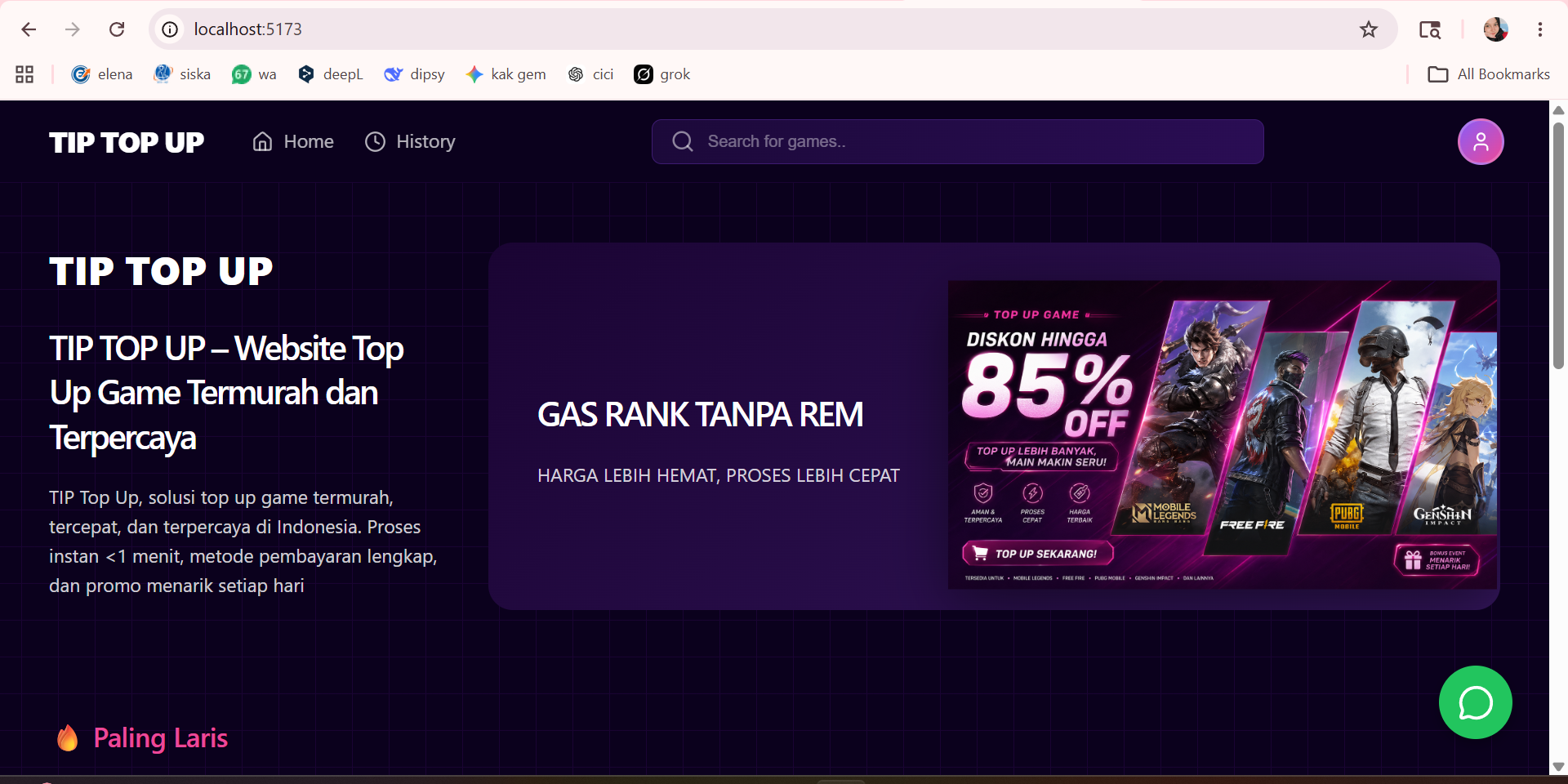Open the cici bookmark

[x=590, y=74]
